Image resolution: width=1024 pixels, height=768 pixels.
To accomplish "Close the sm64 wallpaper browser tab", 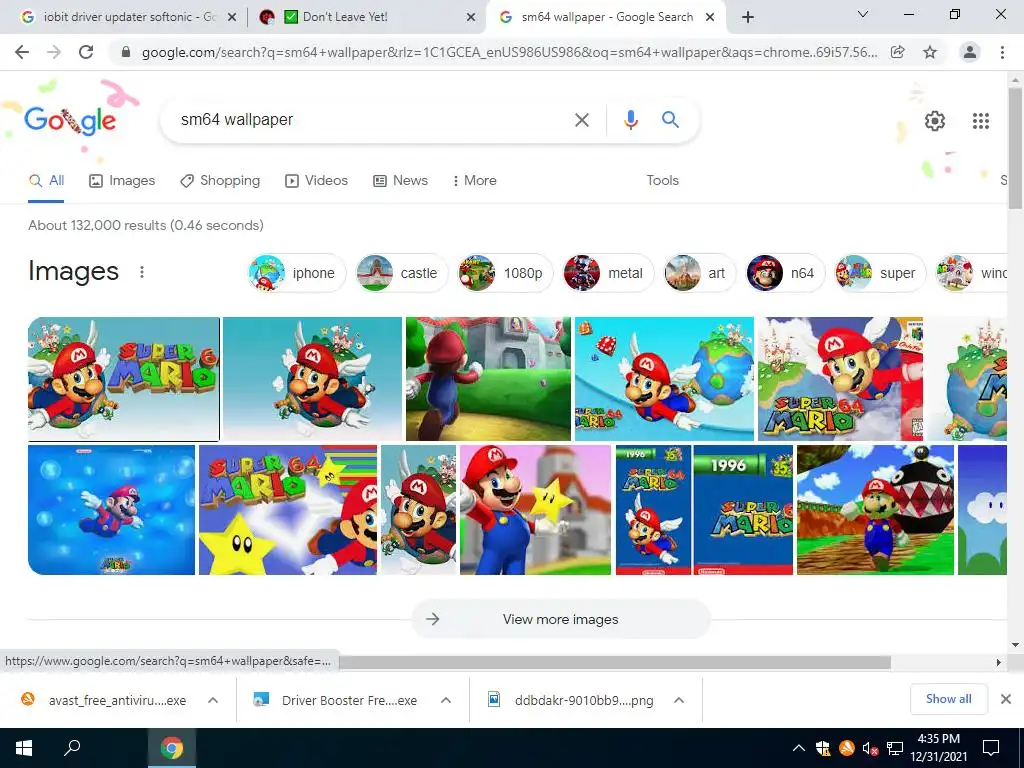I will 710,17.
